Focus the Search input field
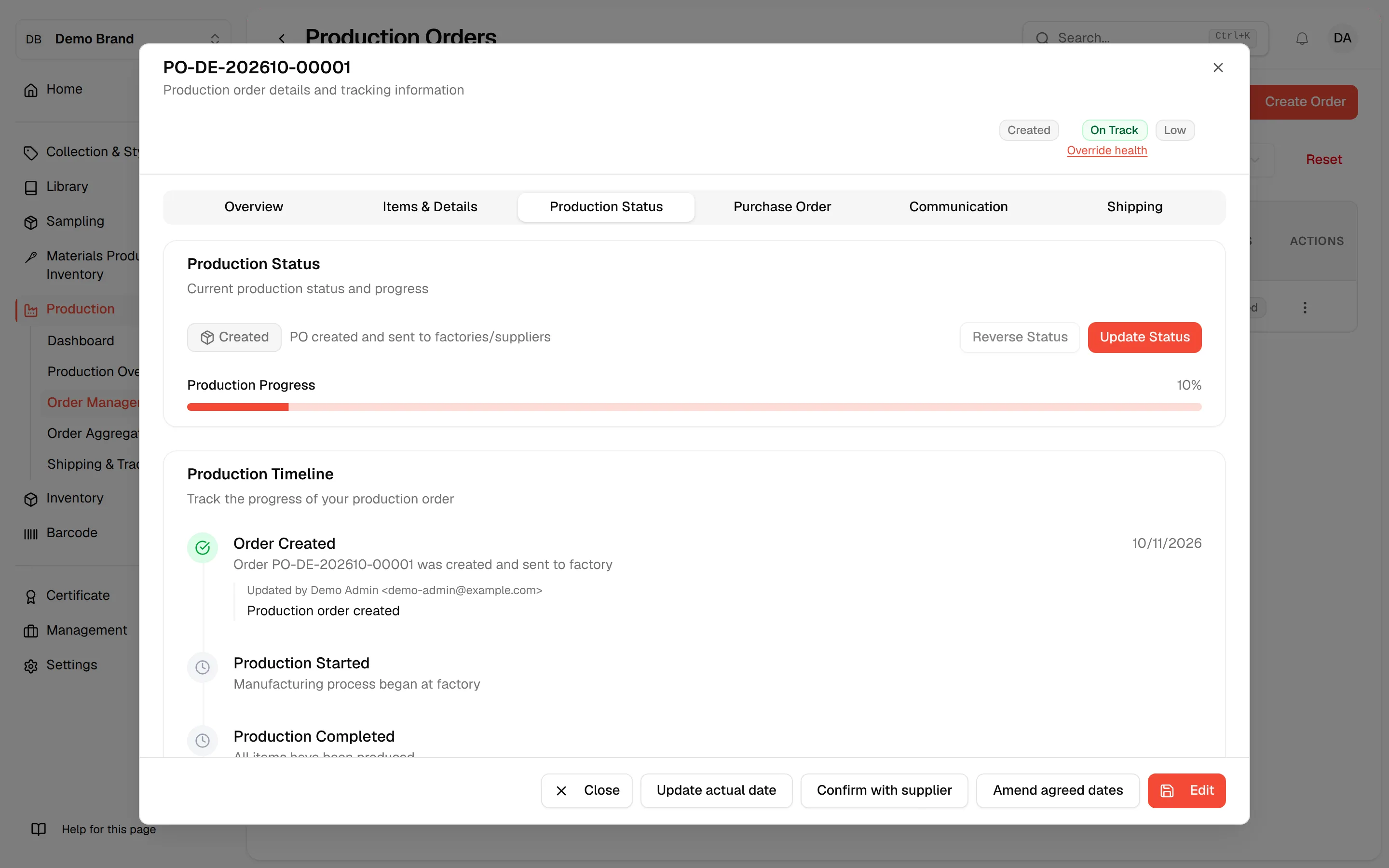1389x868 pixels. point(1145,39)
